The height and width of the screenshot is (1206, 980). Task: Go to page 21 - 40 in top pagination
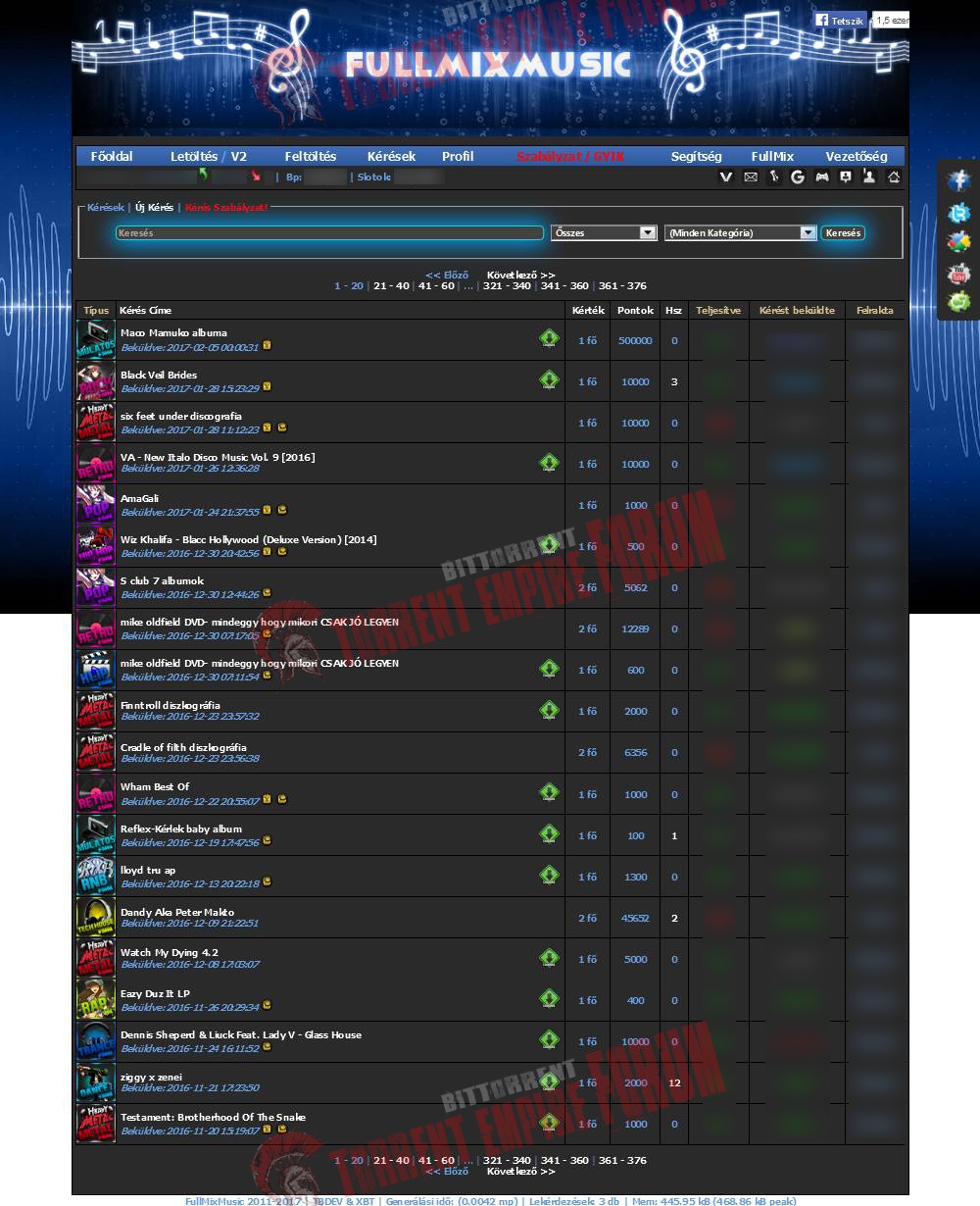391,286
